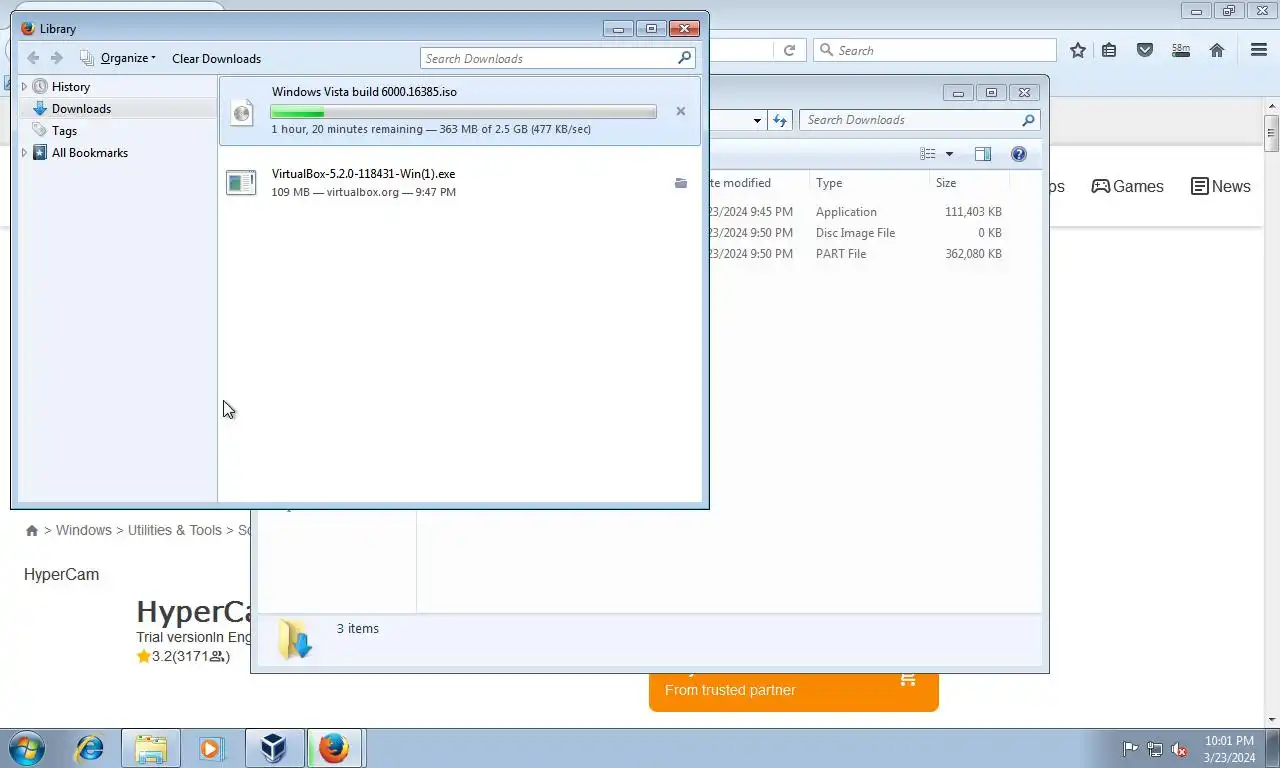
Task: Expand the All Bookmarks tree node
Action: pyautogui.click(x=25, y=153)
